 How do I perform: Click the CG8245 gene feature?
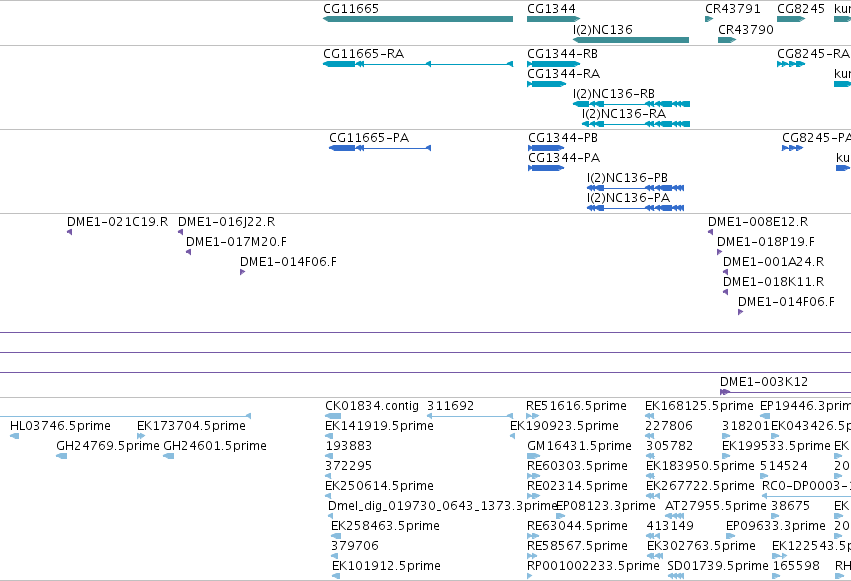pyautogui.click(x=791, y=19)
